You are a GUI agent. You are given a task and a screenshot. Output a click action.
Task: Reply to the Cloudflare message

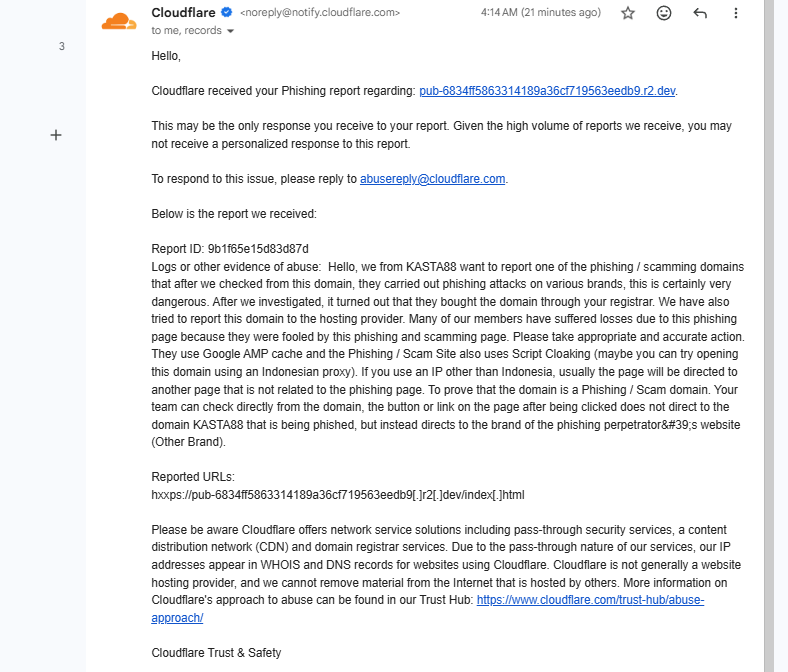(700, 13)
